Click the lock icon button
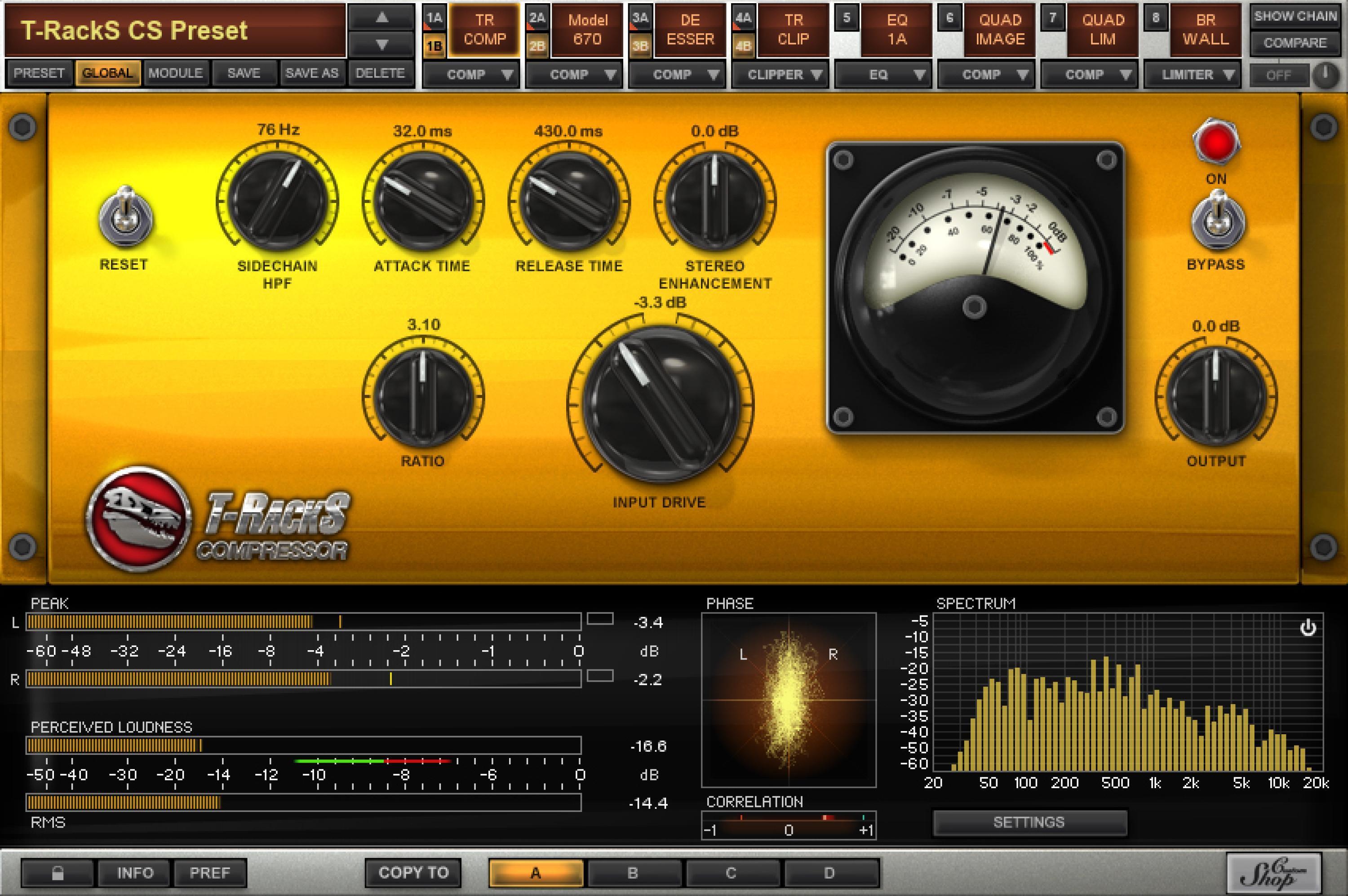The height and width of the screenshot is (896, 1348). point(57,873)
